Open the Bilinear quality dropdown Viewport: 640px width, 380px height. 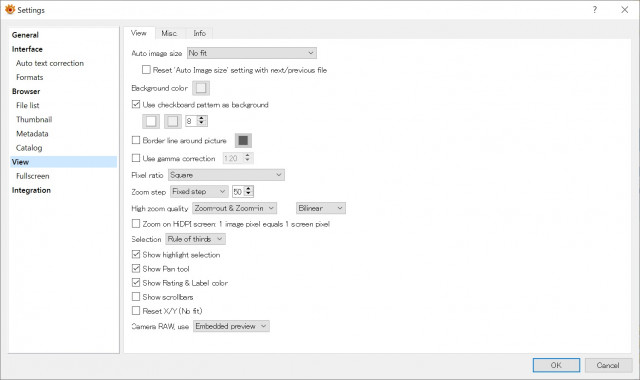pos(321,208)
